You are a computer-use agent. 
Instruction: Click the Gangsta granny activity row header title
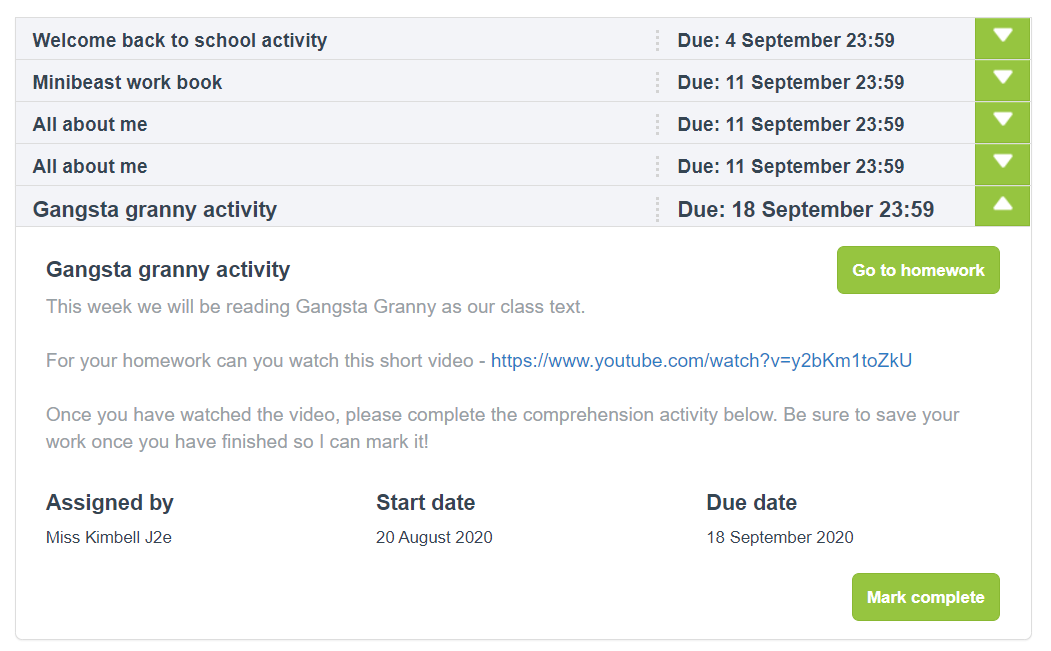pyautogui.click(x=155, y=210)
